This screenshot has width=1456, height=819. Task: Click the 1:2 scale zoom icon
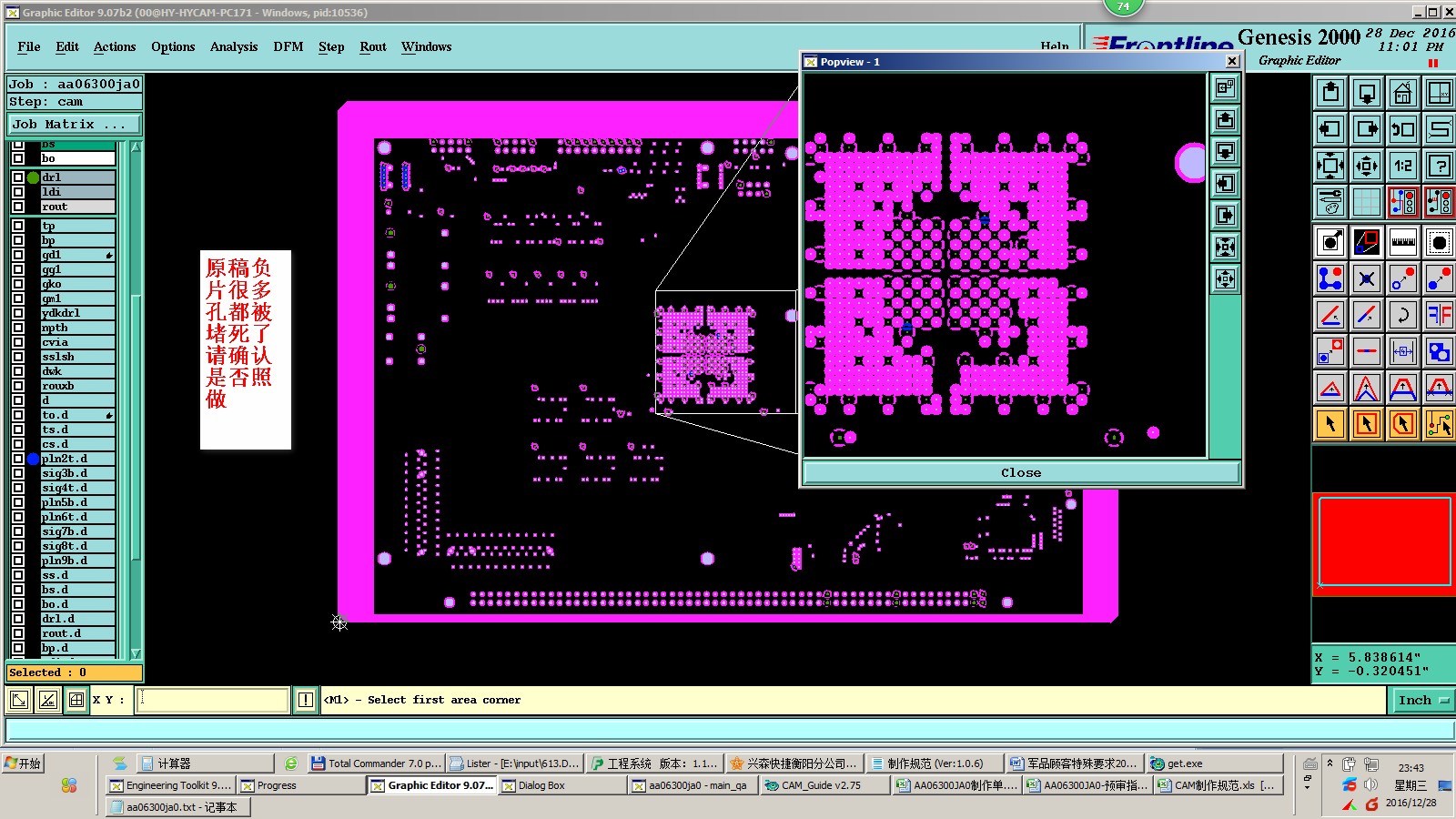pos(1403,166)
